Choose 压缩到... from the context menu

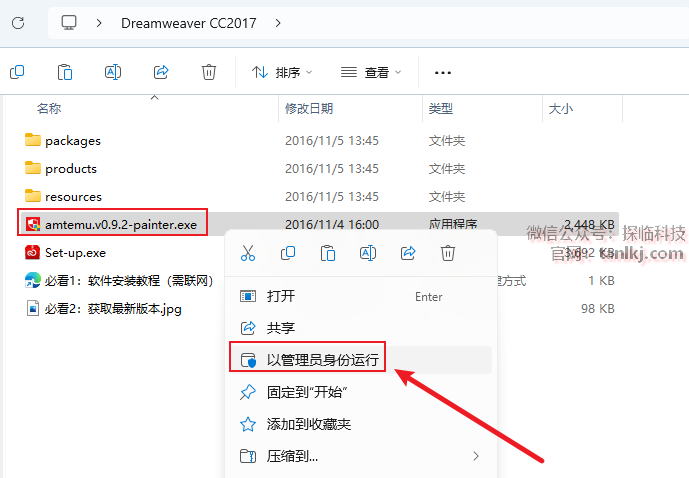point(361,456)
